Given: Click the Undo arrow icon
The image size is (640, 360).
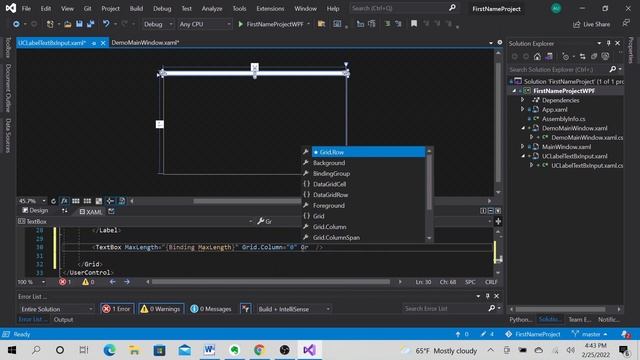Looking at the screenshot, I should click(106, 24).
